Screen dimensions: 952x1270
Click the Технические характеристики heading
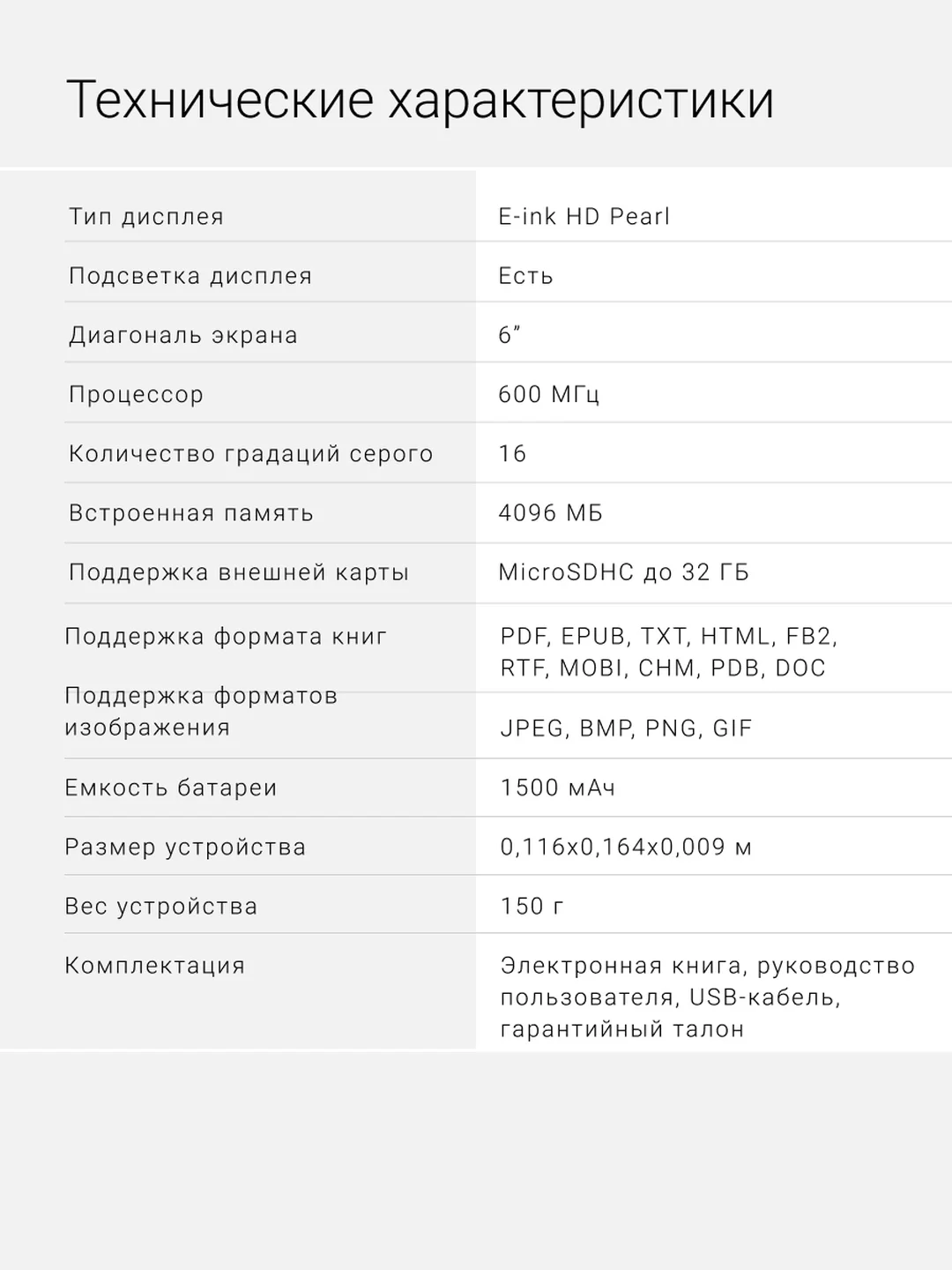(x=420, y=100)
